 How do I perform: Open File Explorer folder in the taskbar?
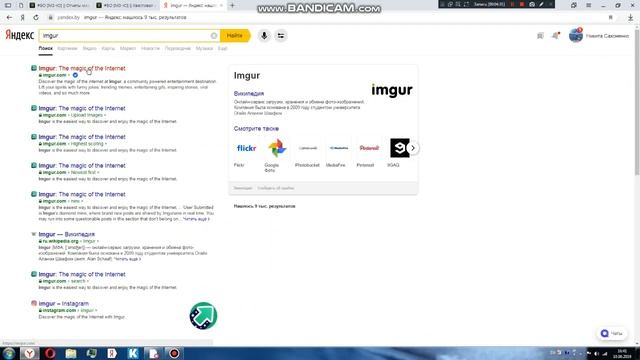coord(71,353)
